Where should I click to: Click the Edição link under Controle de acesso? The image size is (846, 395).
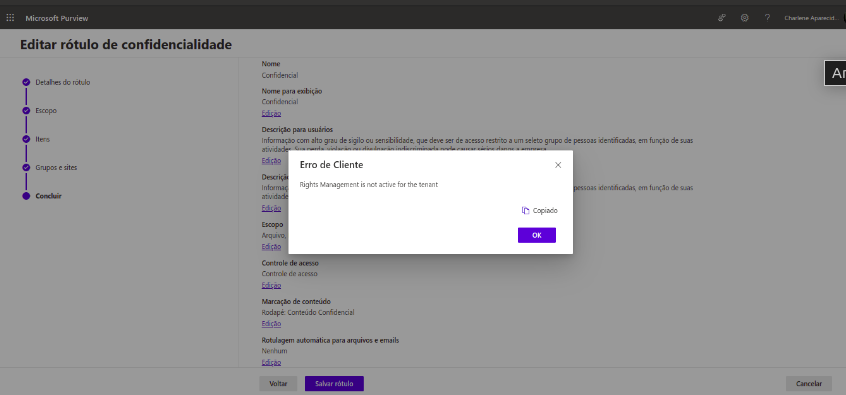tap(271, 285)
